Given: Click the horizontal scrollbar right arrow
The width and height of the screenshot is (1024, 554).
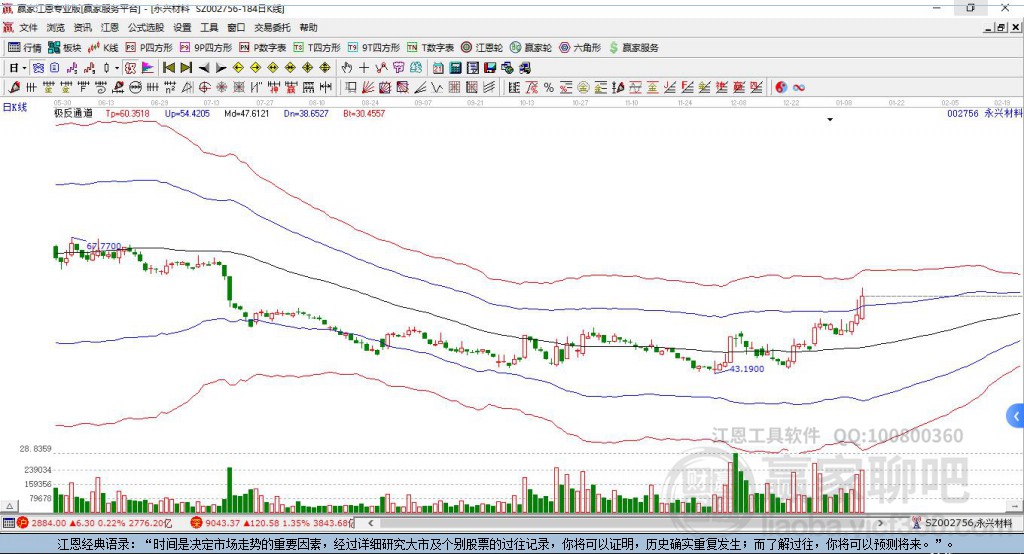Looking at the screenshot, I should [x=880, y=523].
